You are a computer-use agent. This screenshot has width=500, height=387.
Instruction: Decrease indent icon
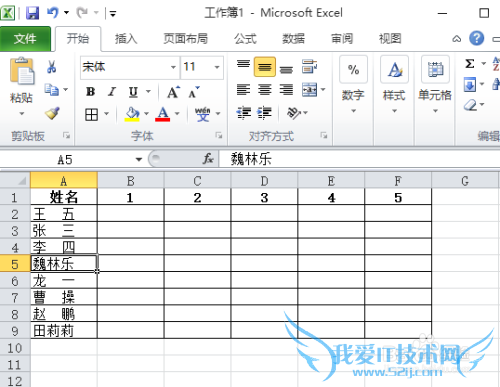pyautogui.click(x=244, y=113)
